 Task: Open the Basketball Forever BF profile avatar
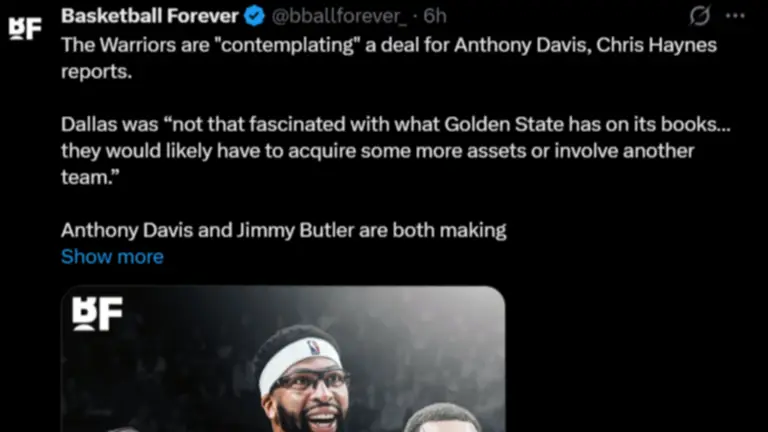coord(25,29)
